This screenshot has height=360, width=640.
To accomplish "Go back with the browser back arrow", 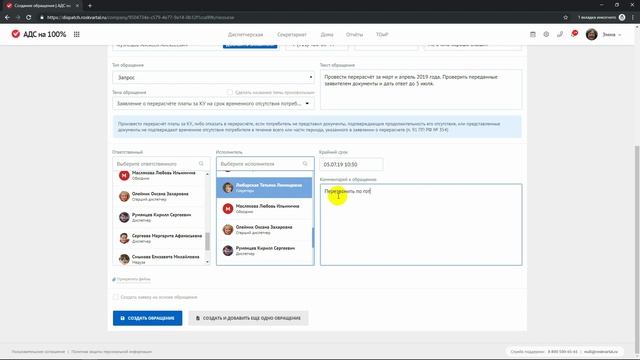I will 7,18.
